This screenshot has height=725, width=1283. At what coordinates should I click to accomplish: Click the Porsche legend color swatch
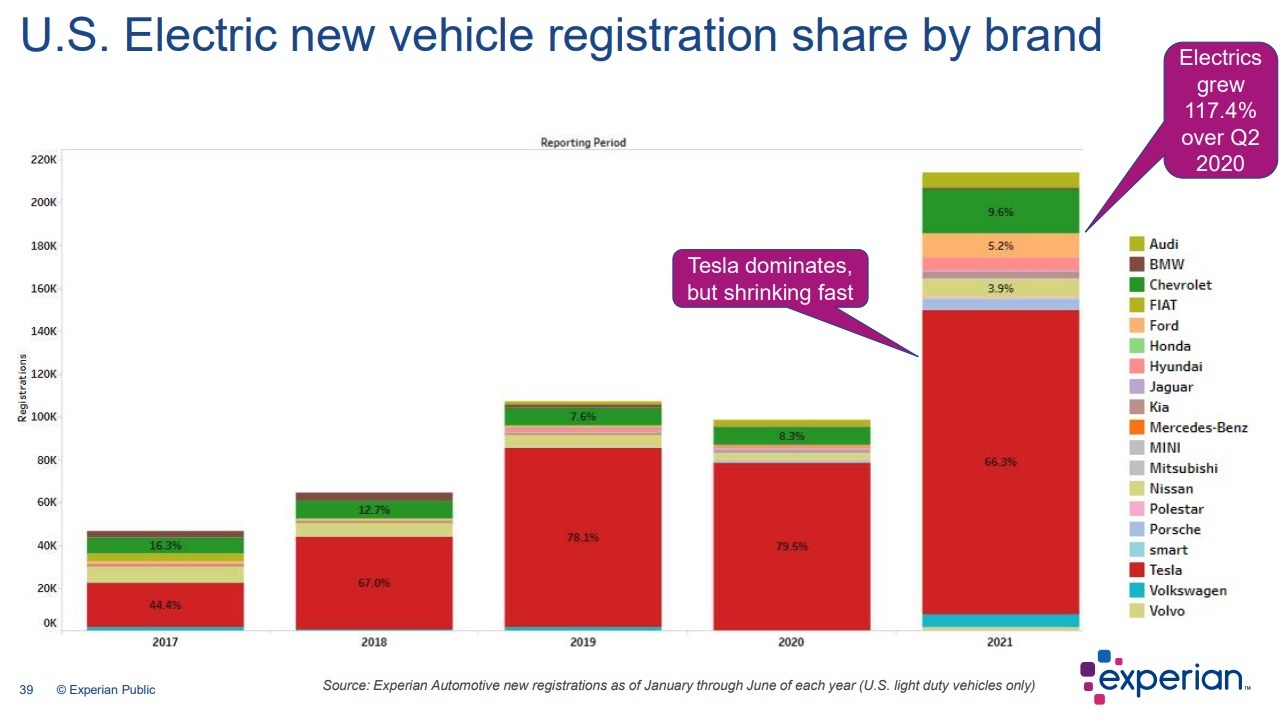click(x=1136, y=530)
